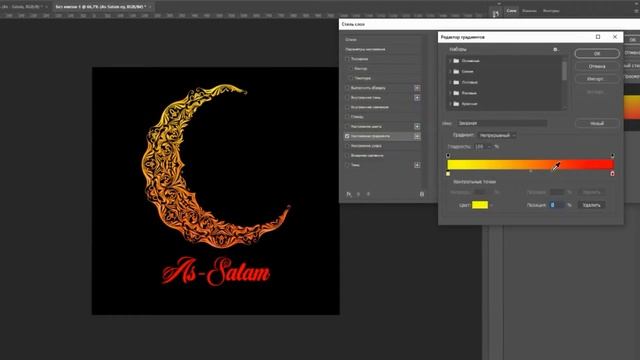The width and height of the screenshot is (640, 360).
Task: Add another Наложение градиента effect with plus icon
Action: point(417,136)
